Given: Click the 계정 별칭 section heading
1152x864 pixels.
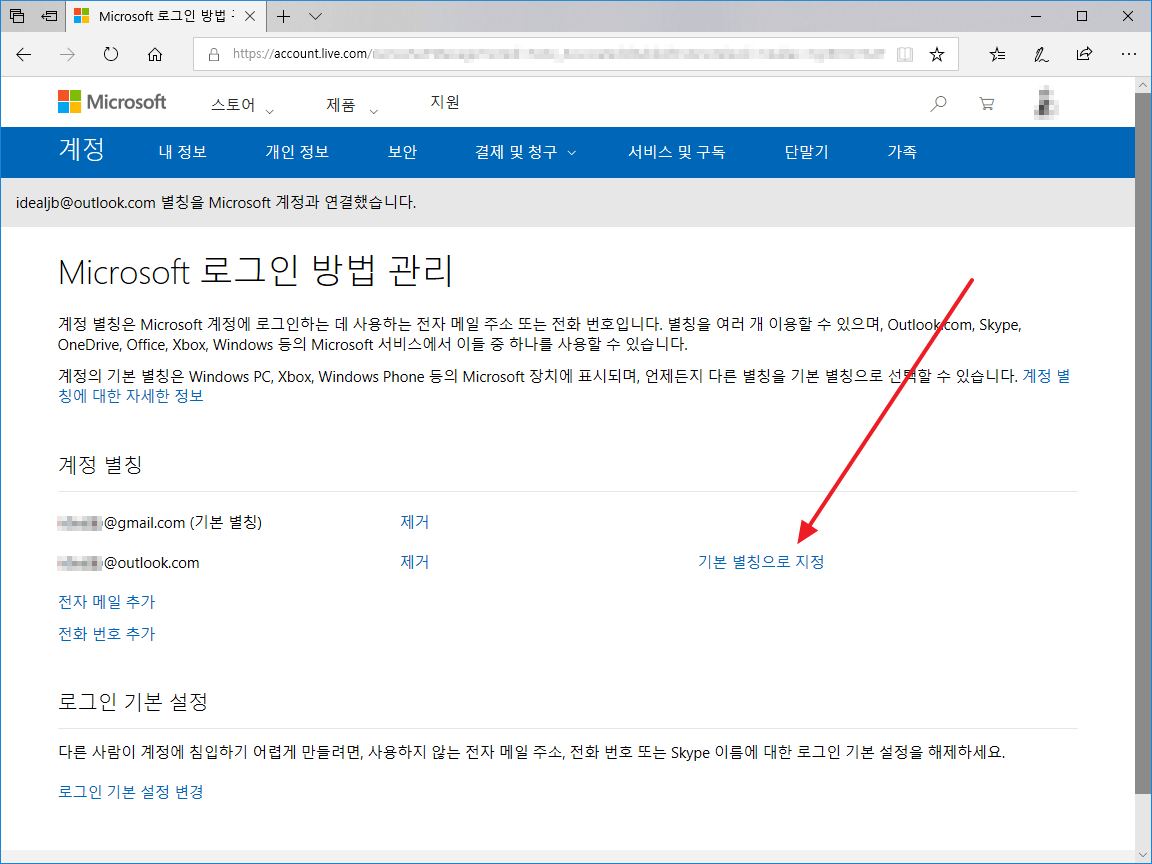Looking at the screenshot, I should tap(100, 464).
